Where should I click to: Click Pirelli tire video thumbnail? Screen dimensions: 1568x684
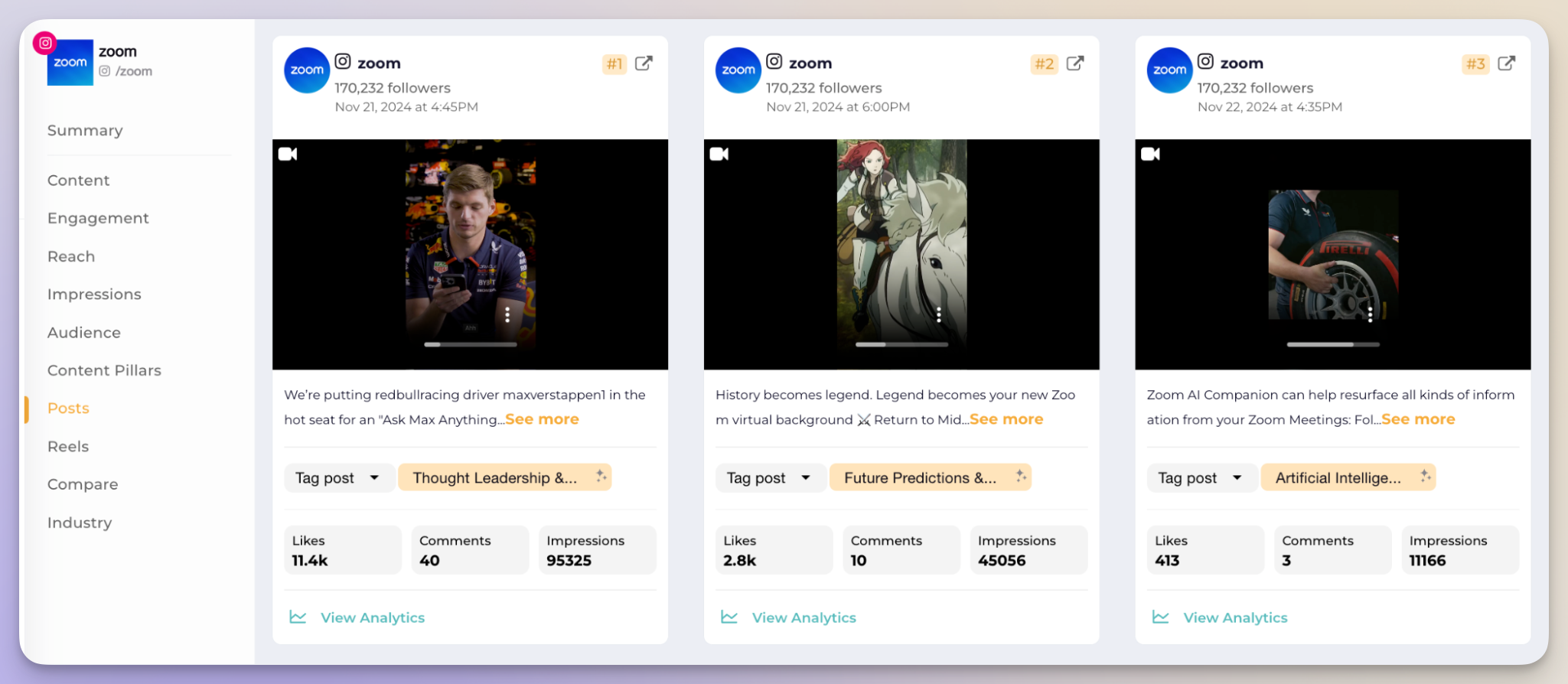[x=1333, y=255]
